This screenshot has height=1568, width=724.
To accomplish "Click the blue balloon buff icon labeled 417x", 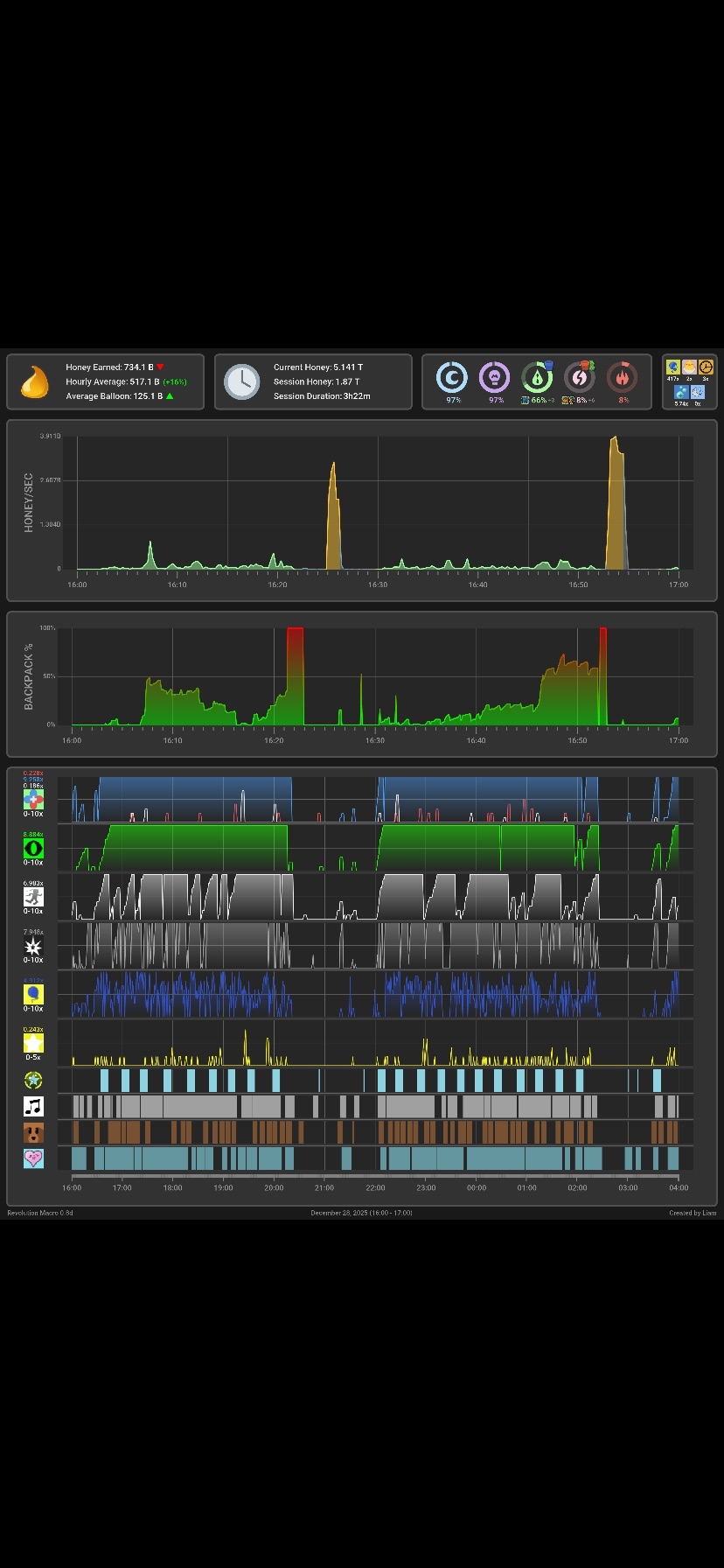I will tap(672, 367).
